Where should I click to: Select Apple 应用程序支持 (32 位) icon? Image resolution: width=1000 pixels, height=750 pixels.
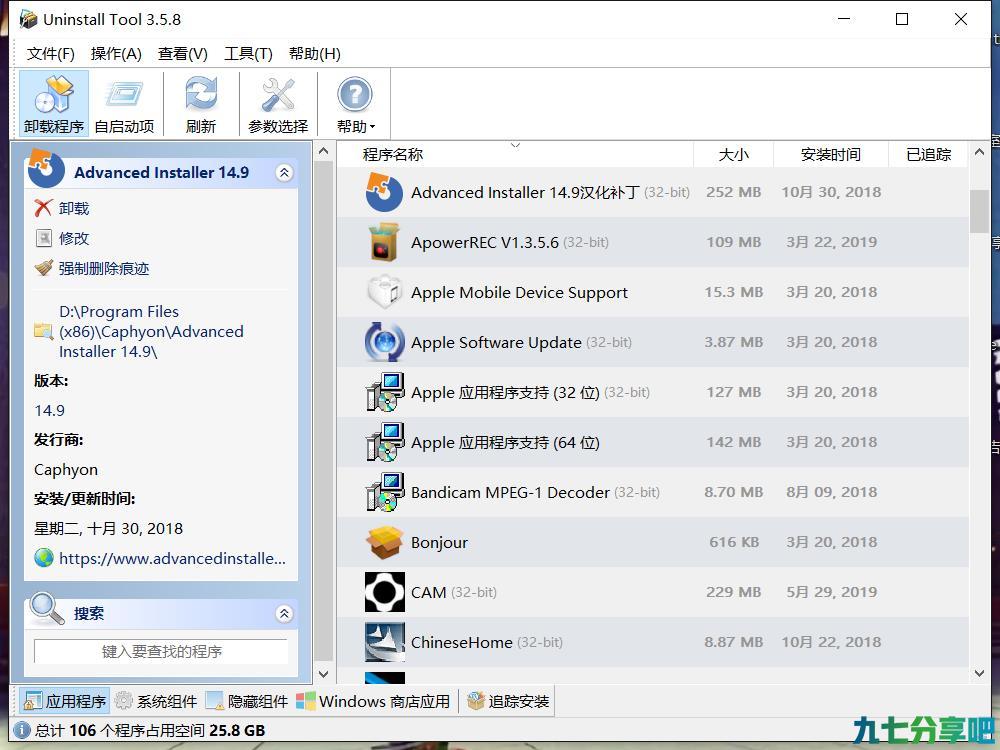(385, 392)
